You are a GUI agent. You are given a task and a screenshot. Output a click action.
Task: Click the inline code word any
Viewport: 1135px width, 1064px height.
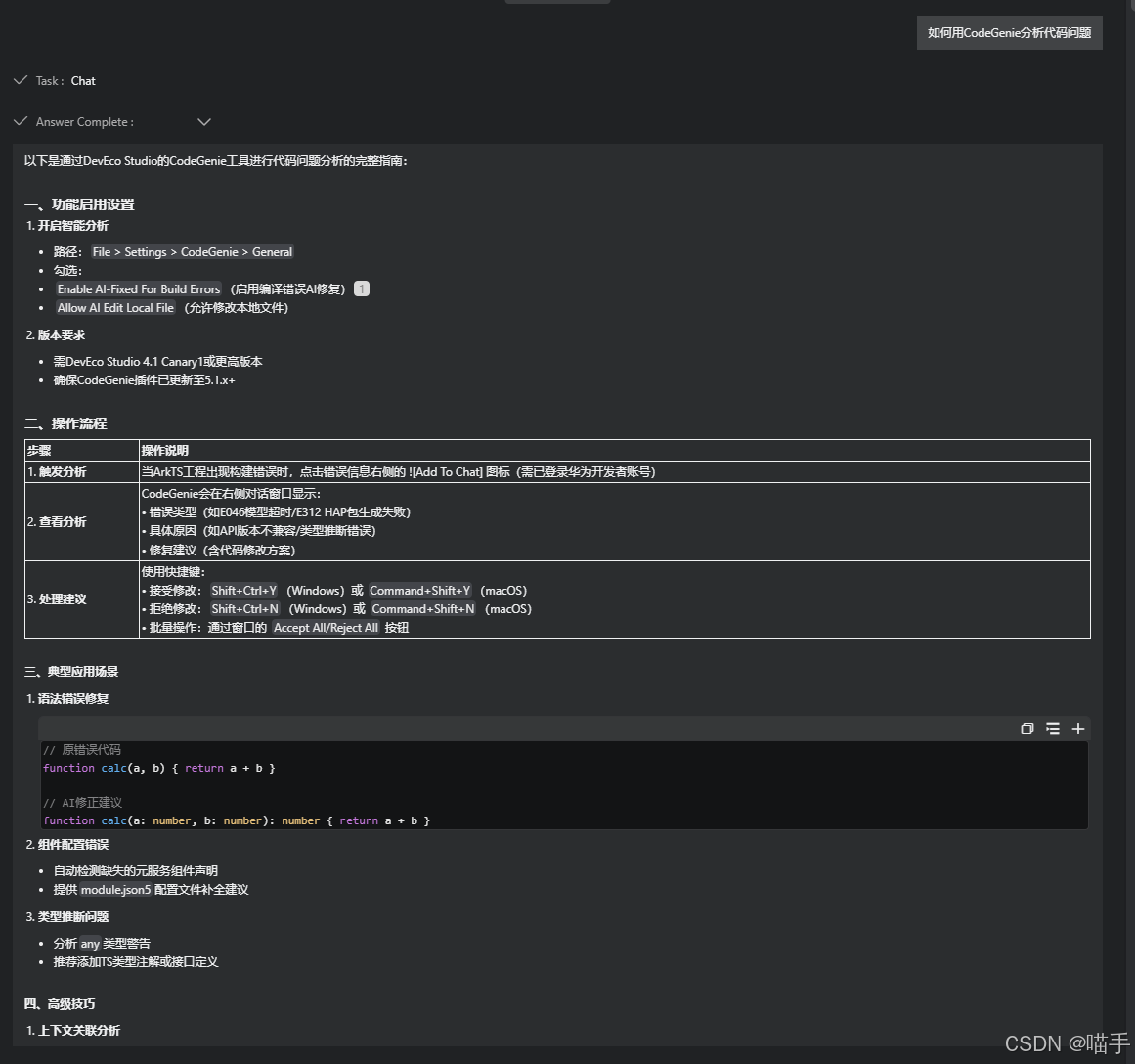90,943
